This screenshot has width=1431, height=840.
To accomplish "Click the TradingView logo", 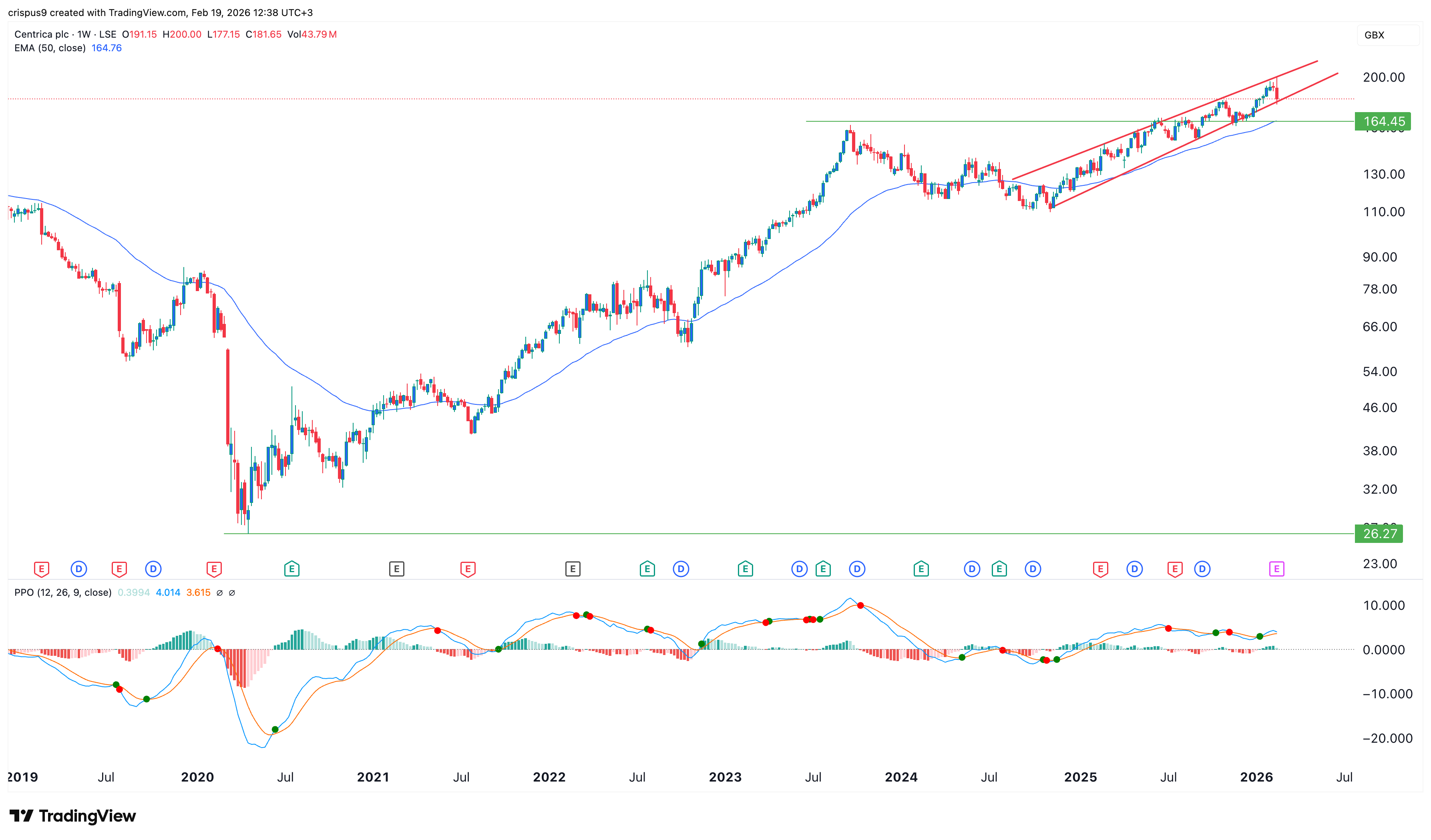I will pos(73,816).
